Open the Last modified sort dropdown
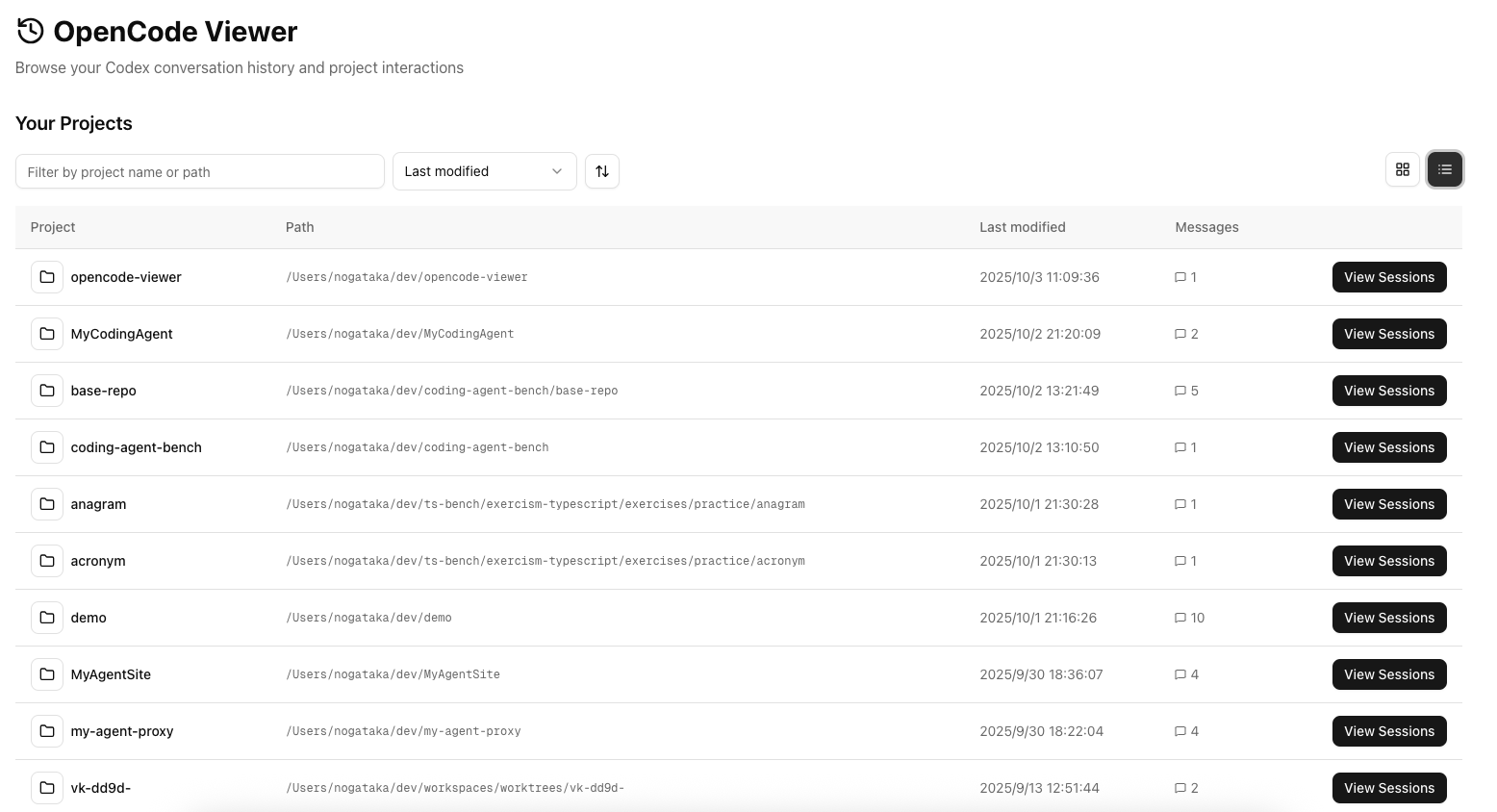1497x812 pixels. click(485, 171)
